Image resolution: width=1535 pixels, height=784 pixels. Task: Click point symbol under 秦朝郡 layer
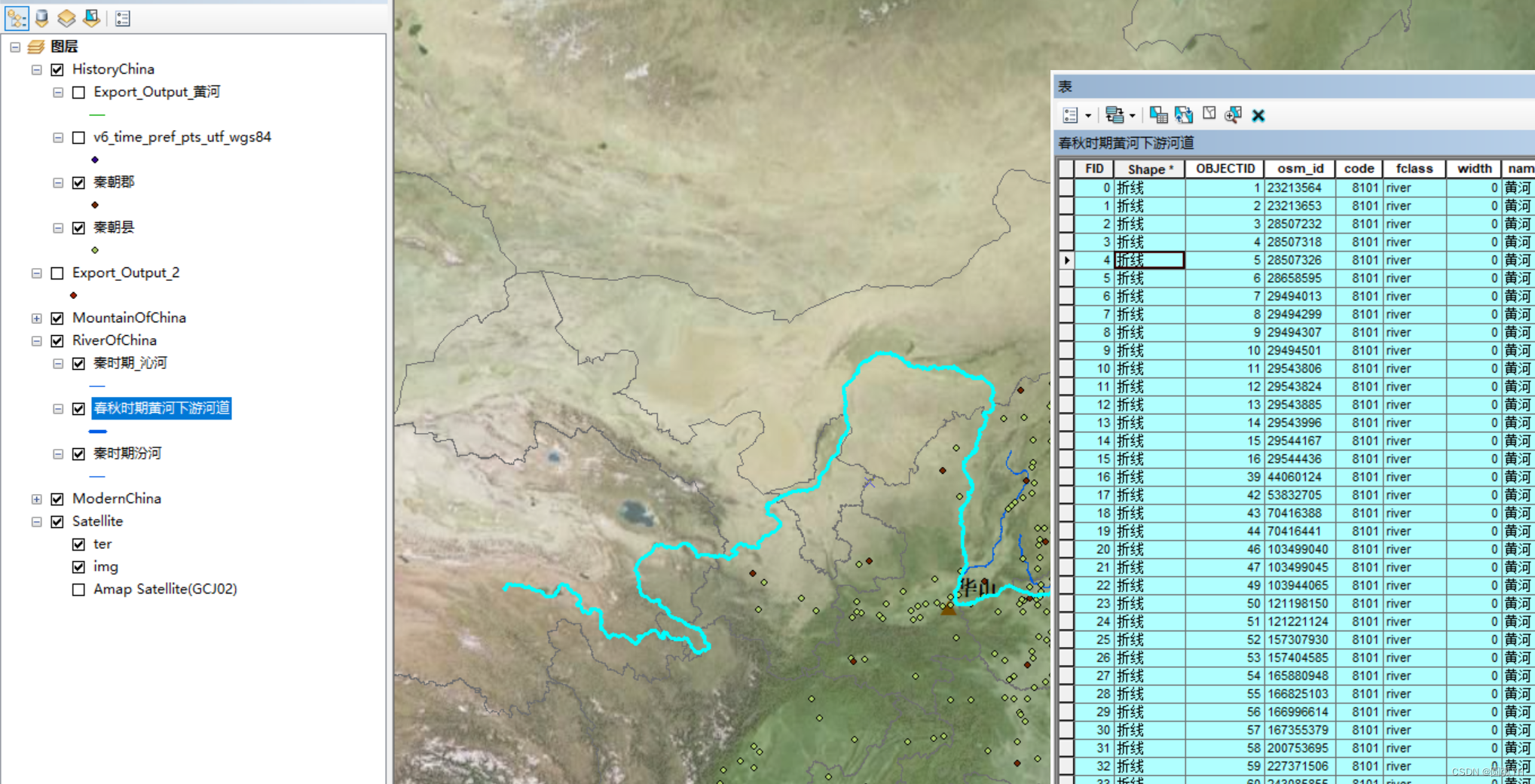click(x=95, y=205)
